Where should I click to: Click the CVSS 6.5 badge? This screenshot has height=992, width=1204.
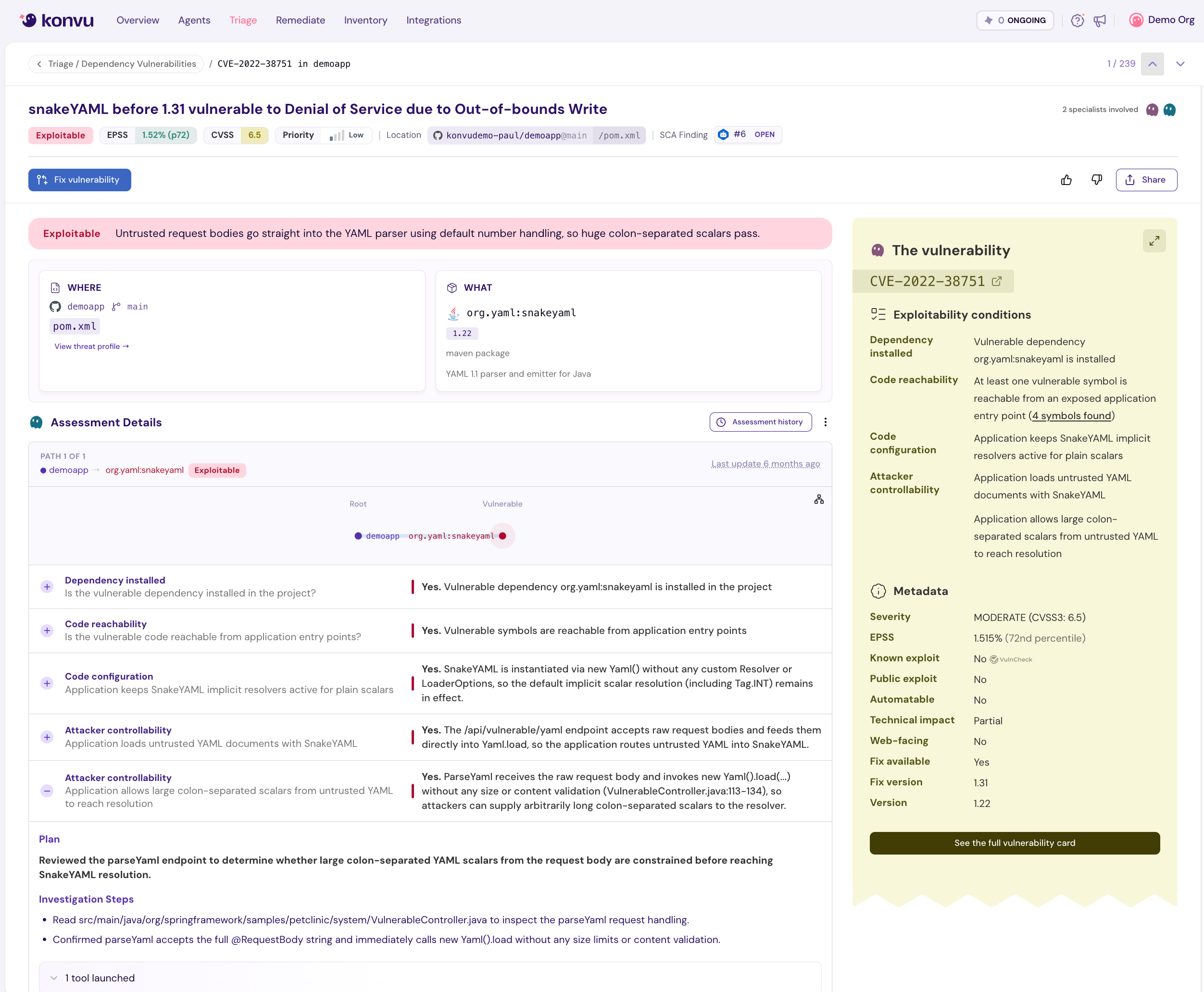point(236,136)
